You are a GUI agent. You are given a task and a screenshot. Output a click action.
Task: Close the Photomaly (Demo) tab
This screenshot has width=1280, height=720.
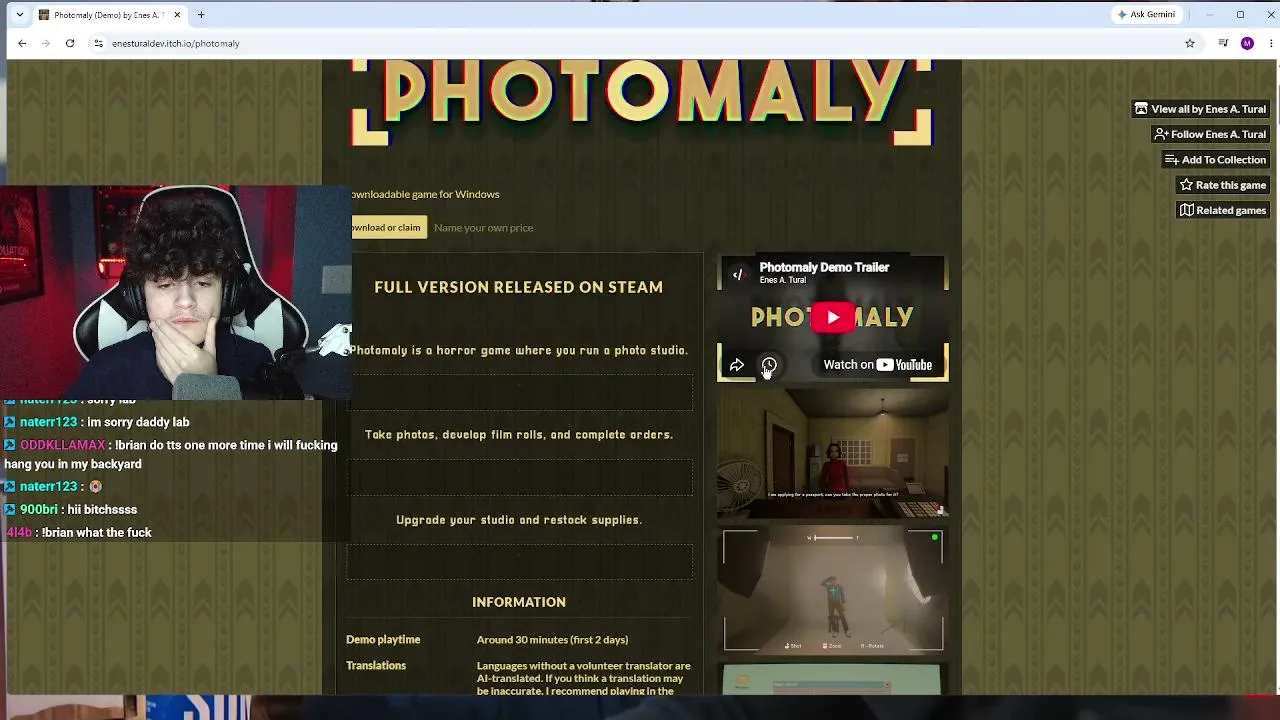(x=177, y=15)
